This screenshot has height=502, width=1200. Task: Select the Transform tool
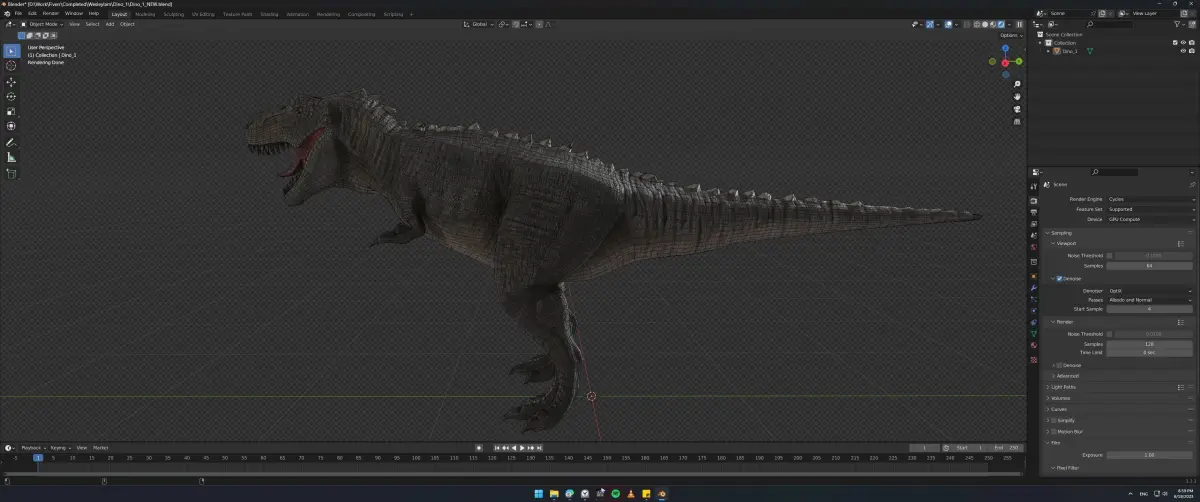[11, 126]
